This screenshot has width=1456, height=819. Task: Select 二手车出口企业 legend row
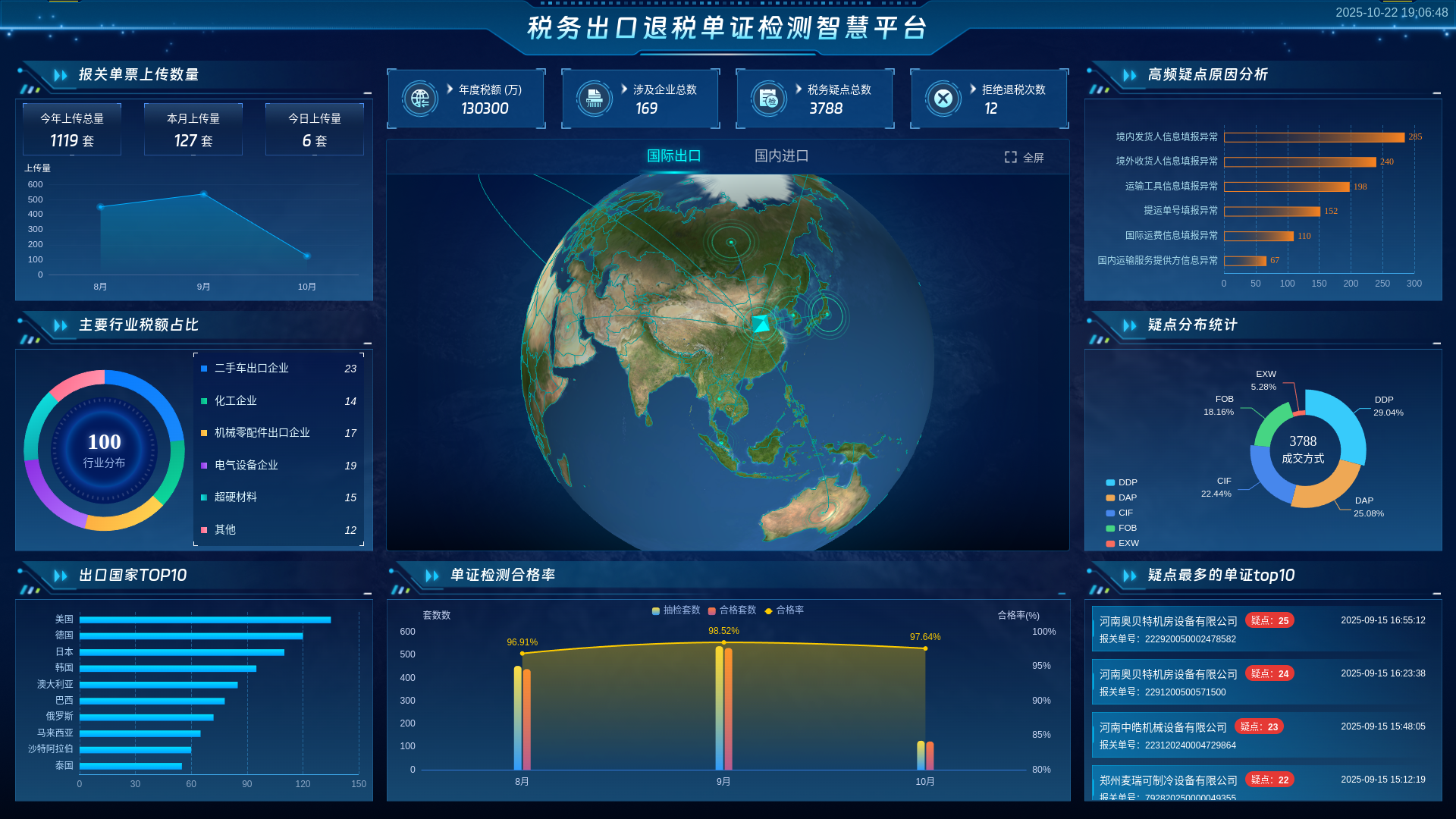tap(252, 369)
